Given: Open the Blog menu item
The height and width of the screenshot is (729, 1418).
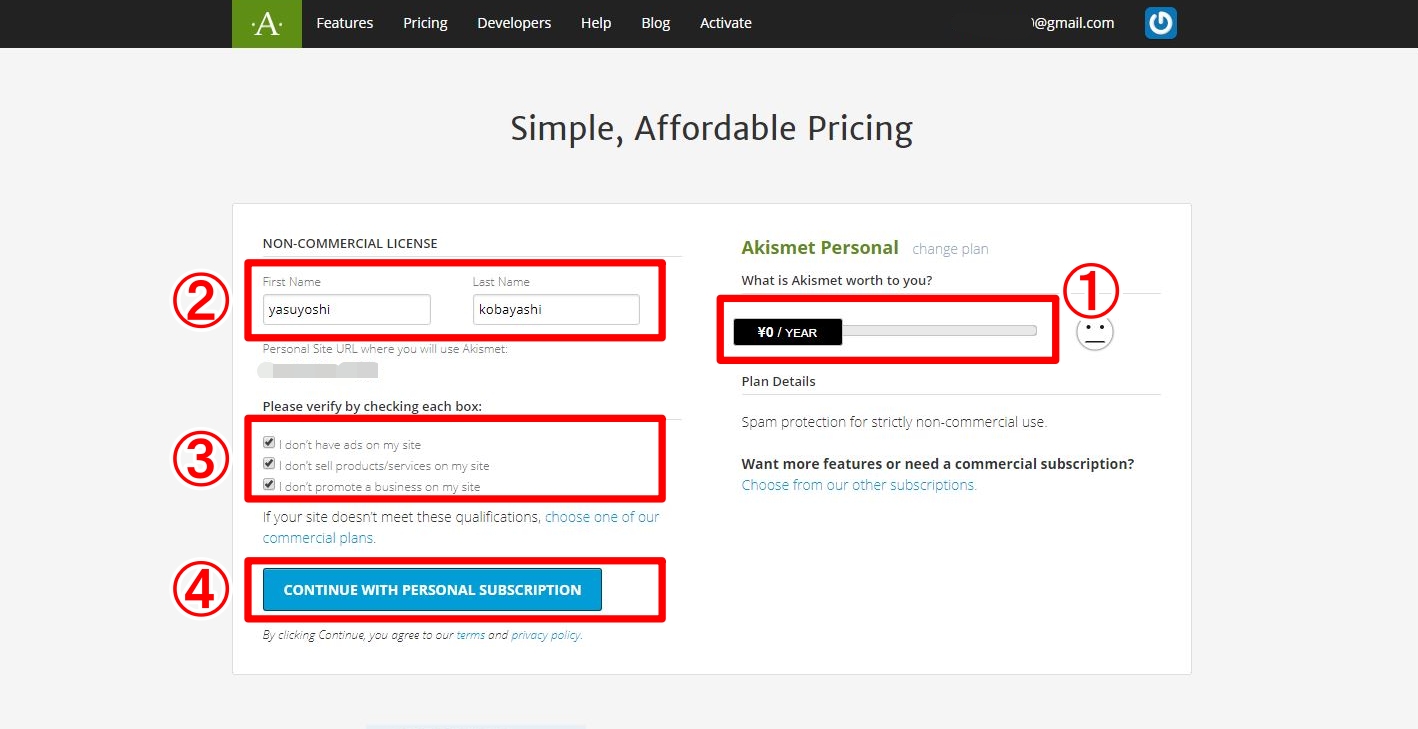Looking at the screenshot, I should click(656, 23).
